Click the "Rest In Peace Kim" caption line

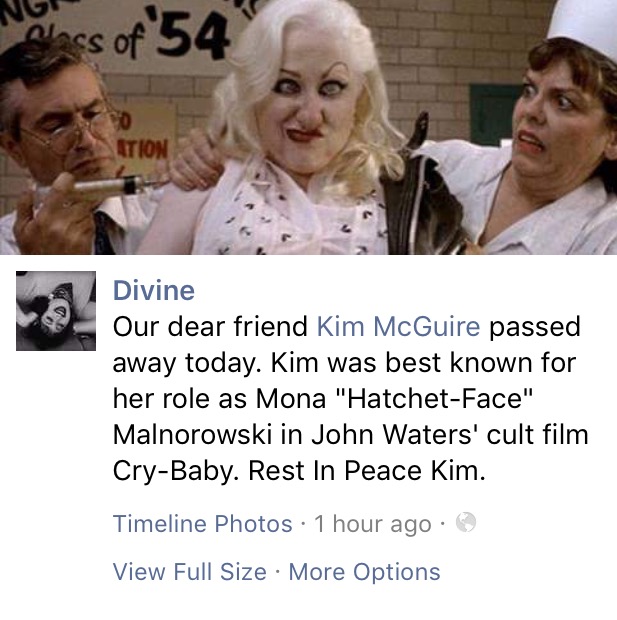tap(367, 471)
